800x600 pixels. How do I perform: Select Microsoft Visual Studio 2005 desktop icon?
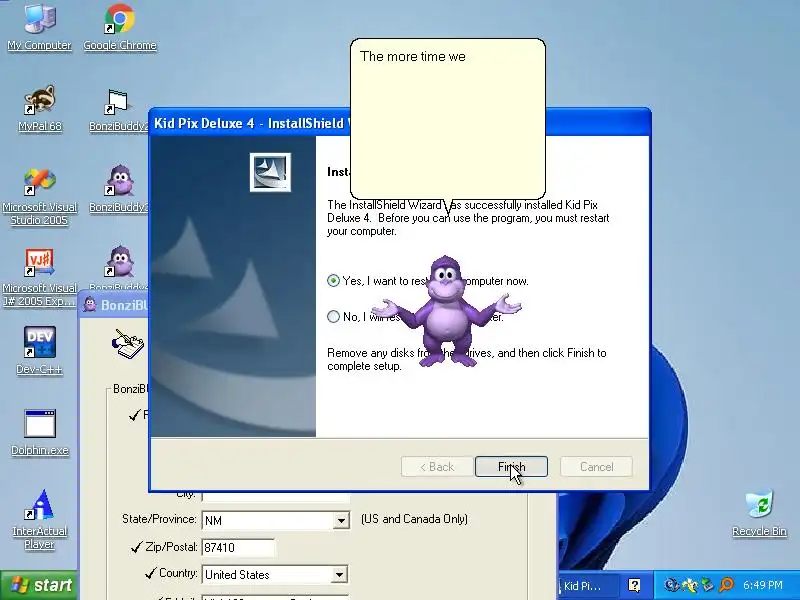tap(39, 196)
